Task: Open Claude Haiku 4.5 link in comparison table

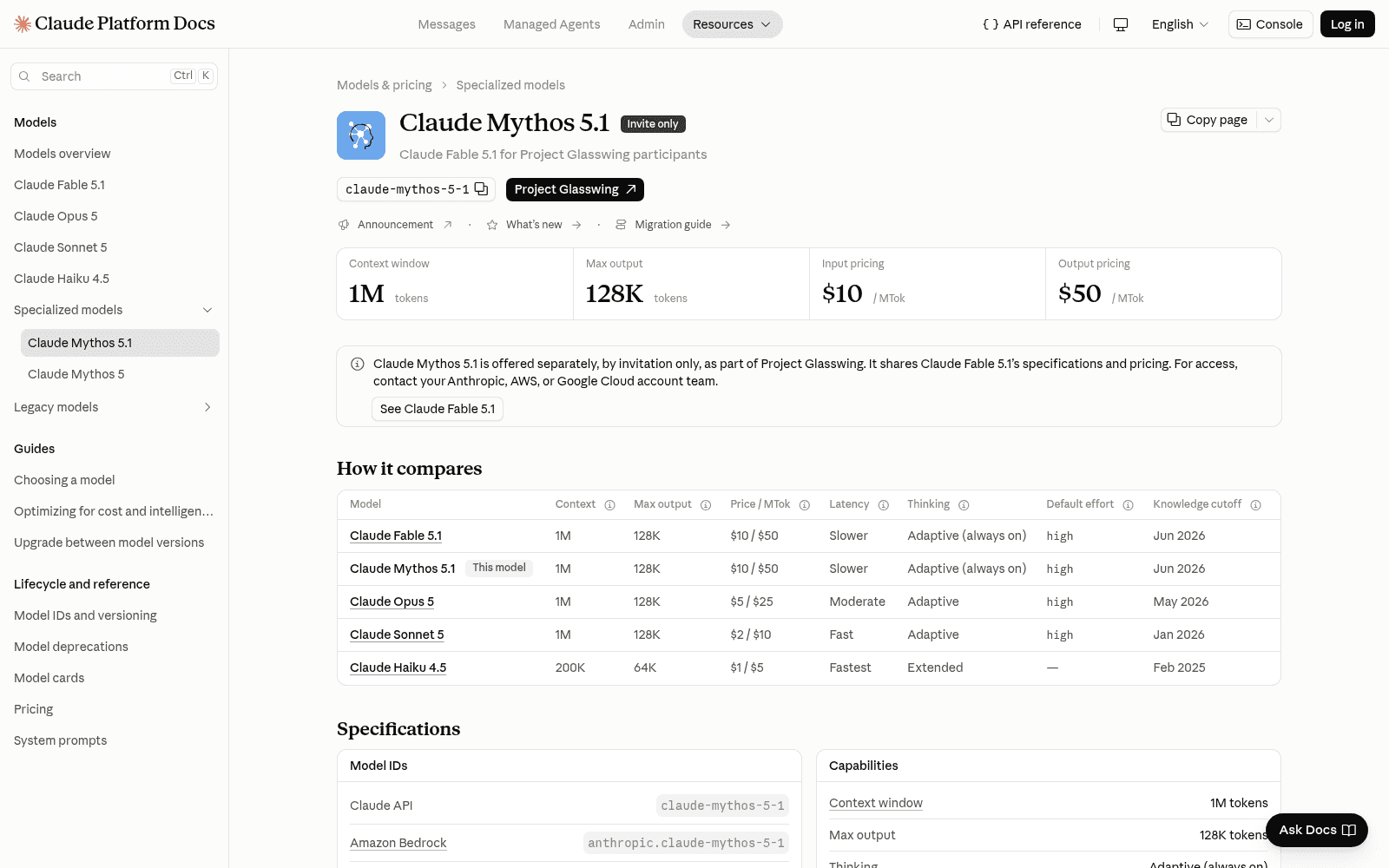Action: click(398, 667)
